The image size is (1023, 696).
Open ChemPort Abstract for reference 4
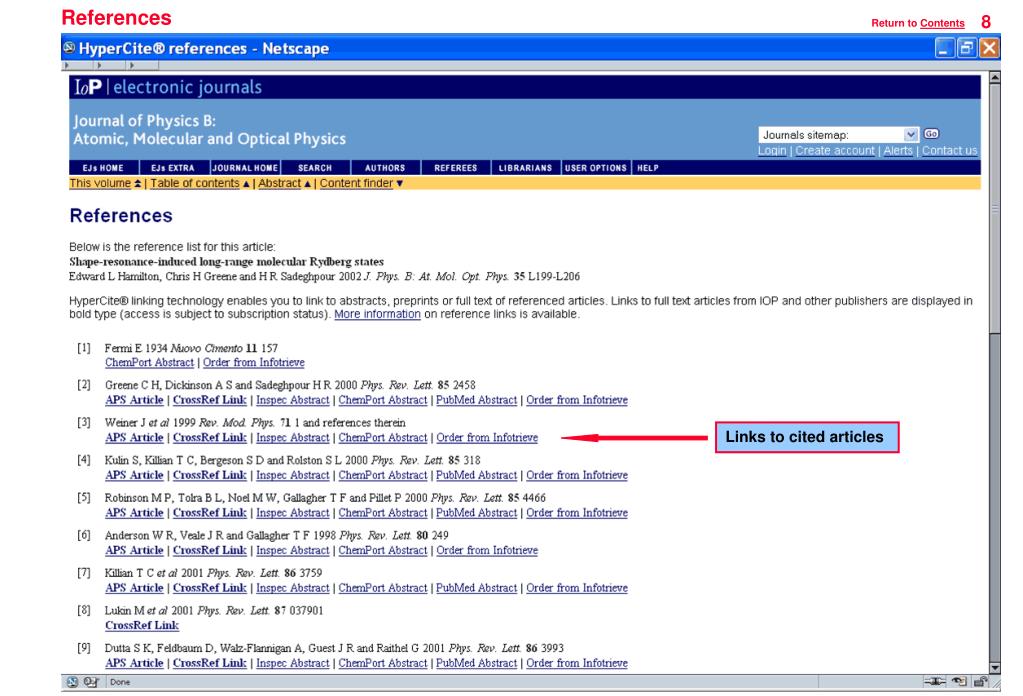click(x=382, y=476)
